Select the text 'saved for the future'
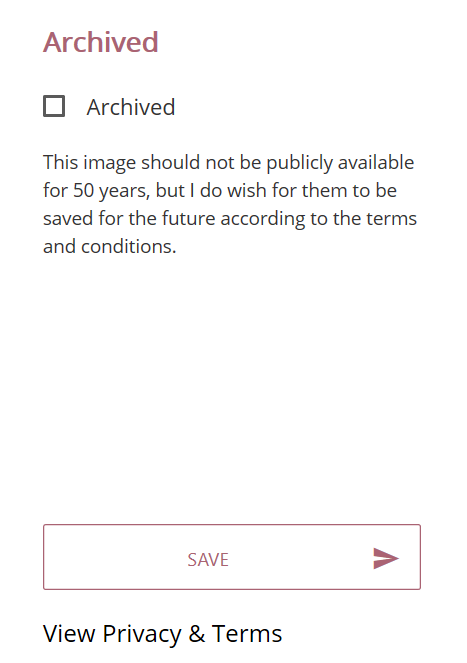Viewport: 467px width, 663px height. (129, 219)
